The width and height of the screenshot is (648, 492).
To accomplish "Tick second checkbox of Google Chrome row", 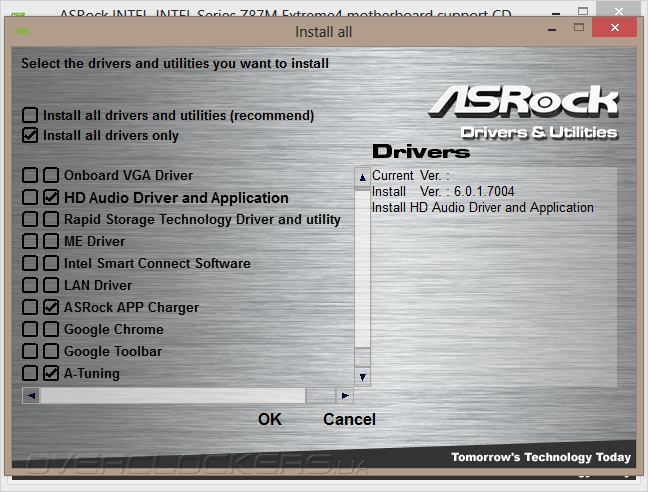I will (51, 329).
